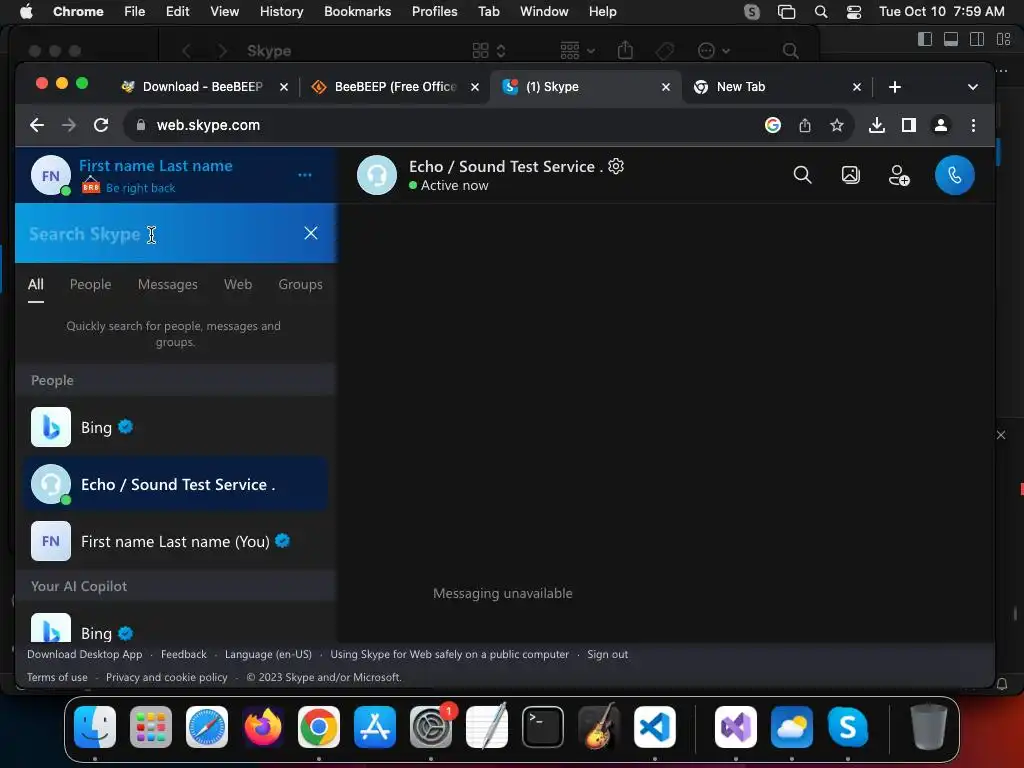Open the Apple menu
The width and height of the screenshot is (1024, 768).
[26, 12]
